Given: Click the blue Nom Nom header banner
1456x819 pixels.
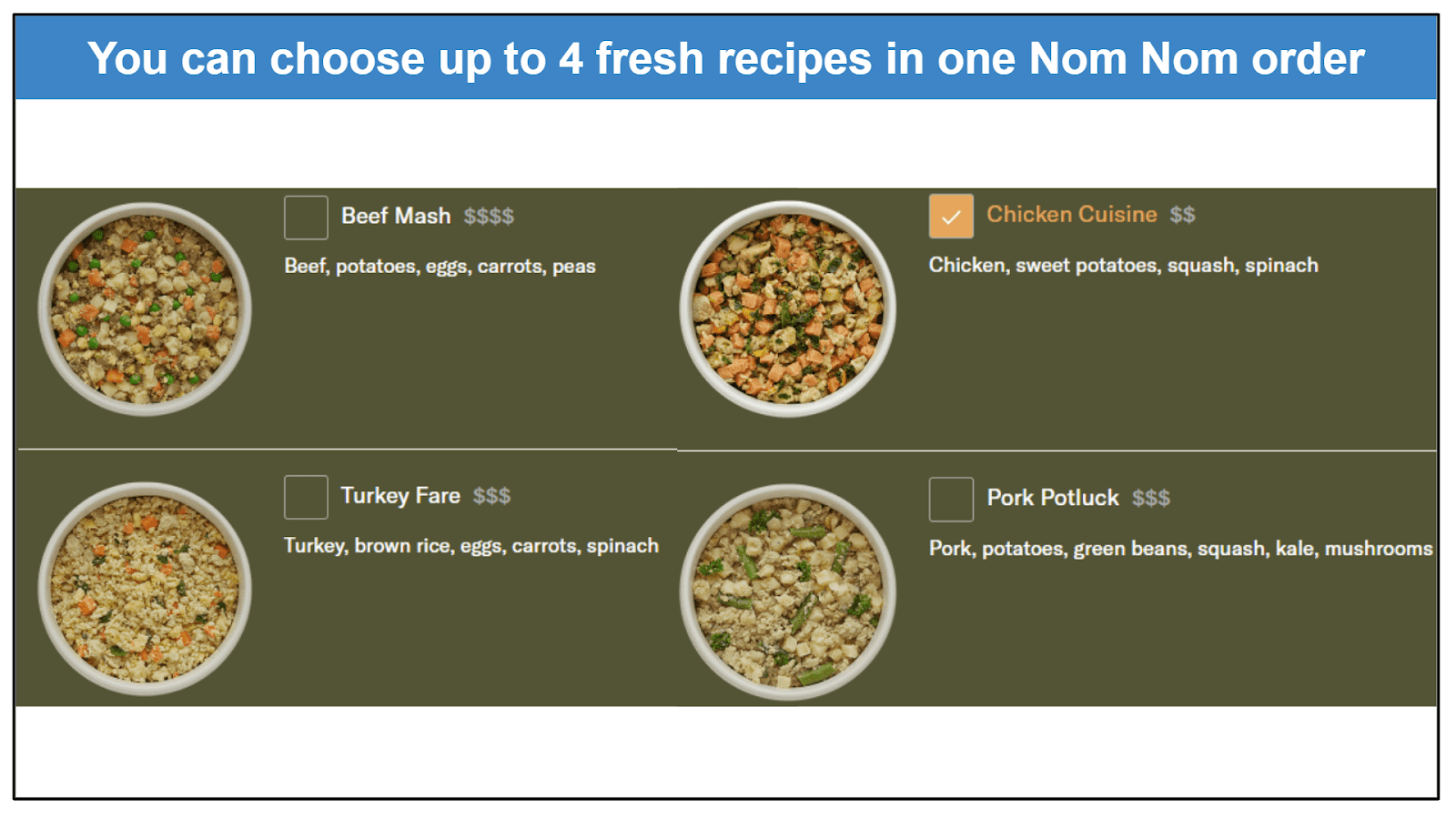Looking at the screenshot, I should click(726, 57).
